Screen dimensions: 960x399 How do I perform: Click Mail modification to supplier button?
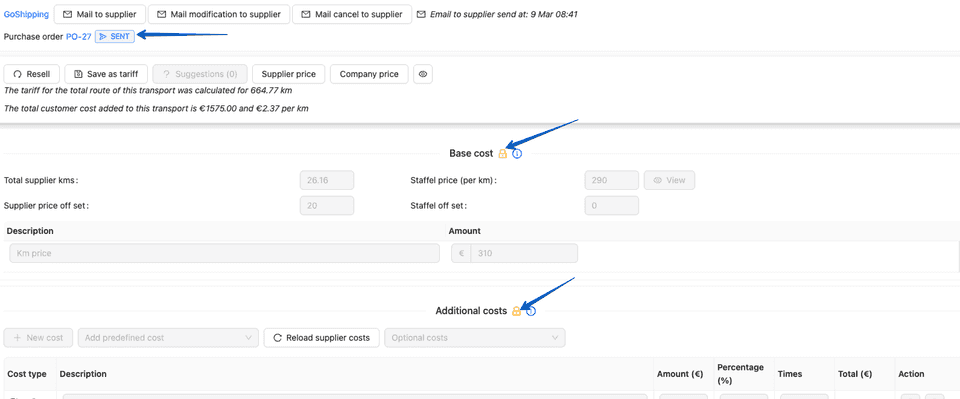click(x=219, y=14)
